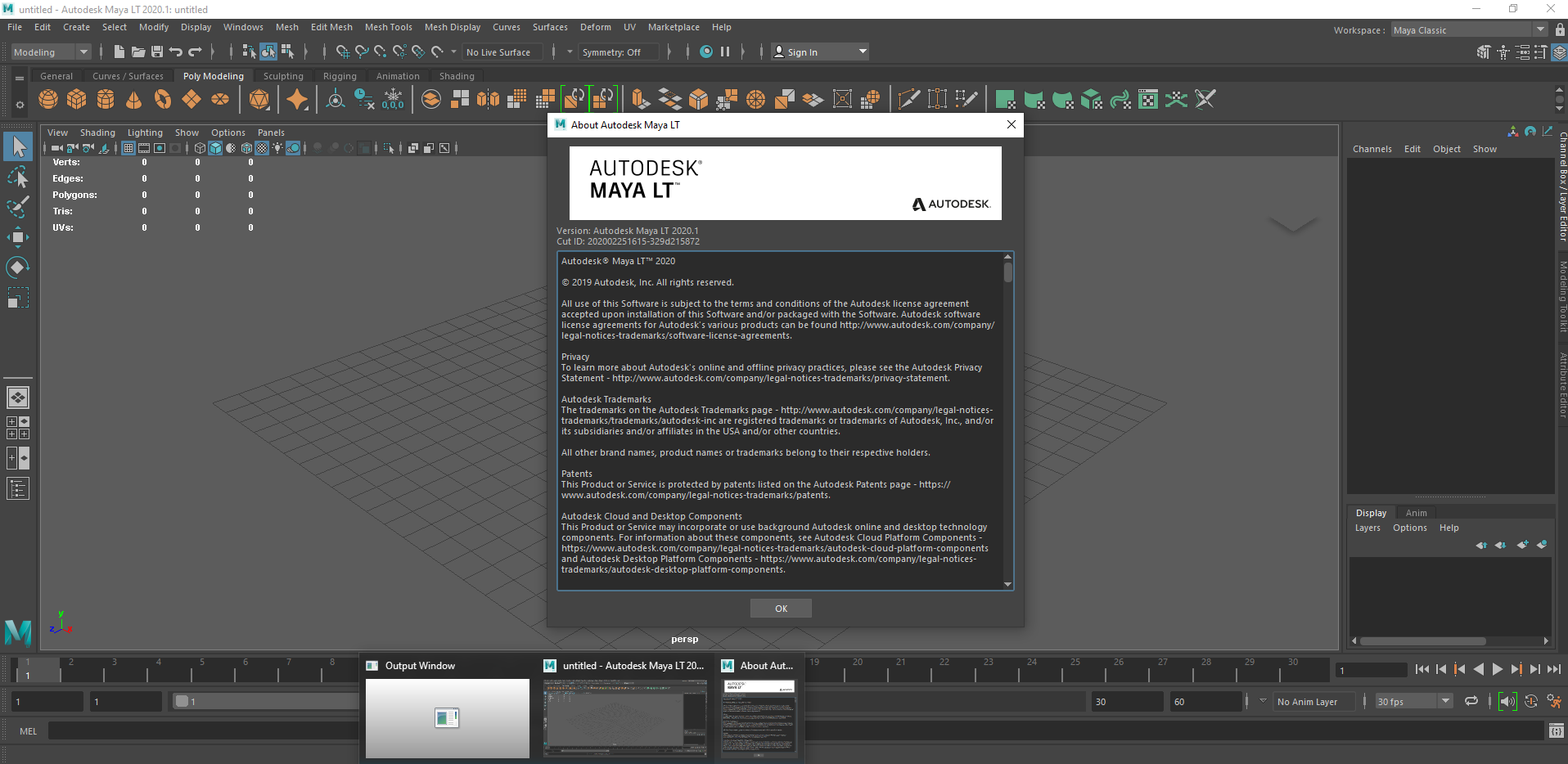The width and height of the screenshot is (1568, 764).
Task: Toggle textured display checker button
Action: [262, 148]
